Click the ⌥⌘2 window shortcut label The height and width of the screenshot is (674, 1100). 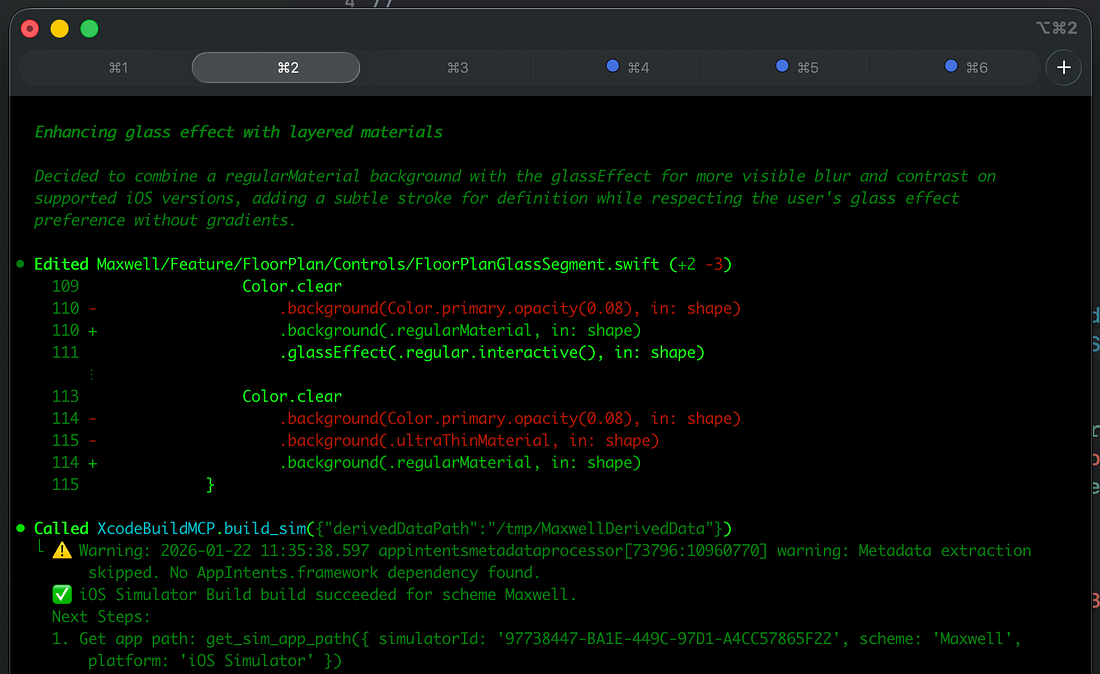(1056, 28)
